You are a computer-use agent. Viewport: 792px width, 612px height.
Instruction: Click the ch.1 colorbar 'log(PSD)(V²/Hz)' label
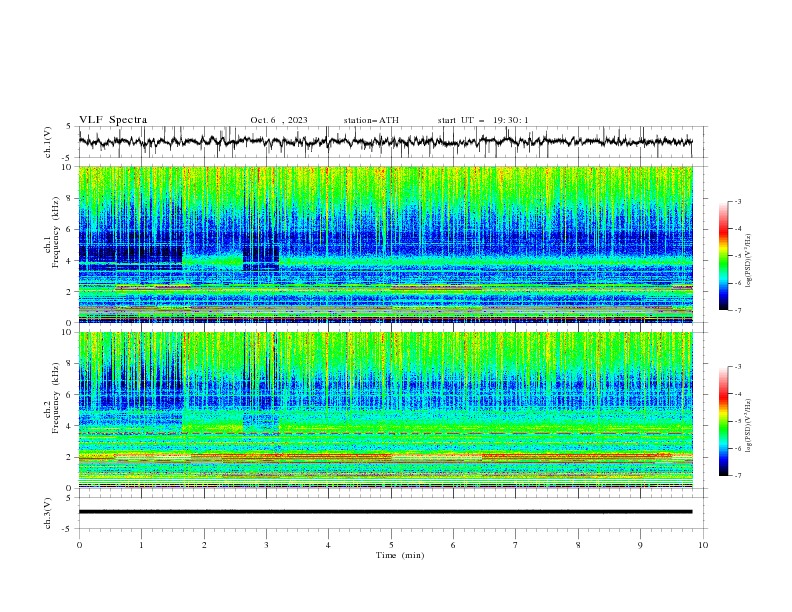point(748,261)
